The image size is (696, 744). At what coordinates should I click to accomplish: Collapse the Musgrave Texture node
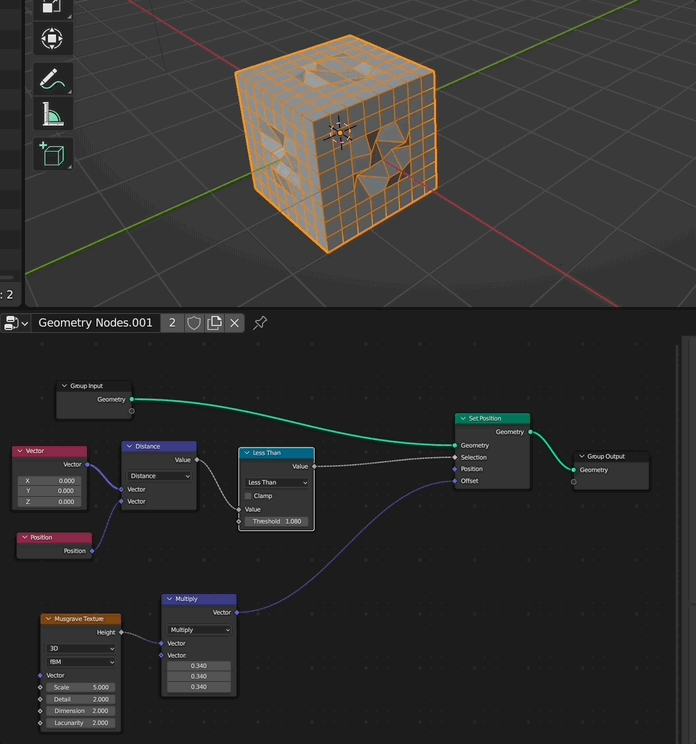tap(48, 619)
